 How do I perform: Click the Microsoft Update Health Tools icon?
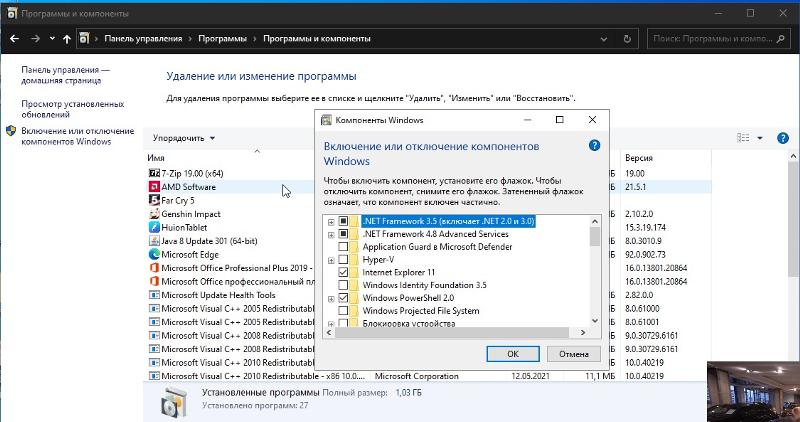click(x=154, y=295)
